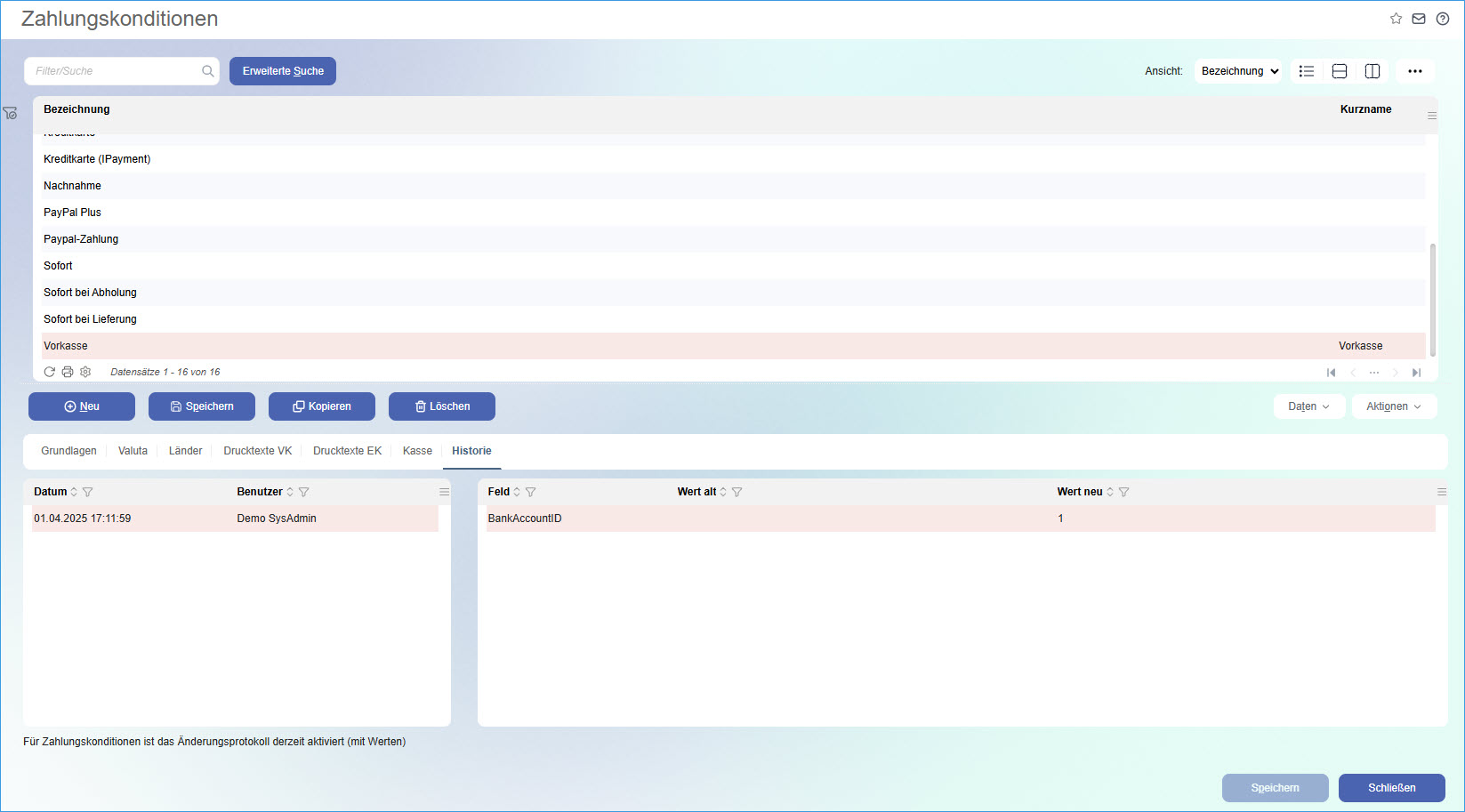Open the three-dots more options menu

pyautogui.click(x=1415, y=71)
